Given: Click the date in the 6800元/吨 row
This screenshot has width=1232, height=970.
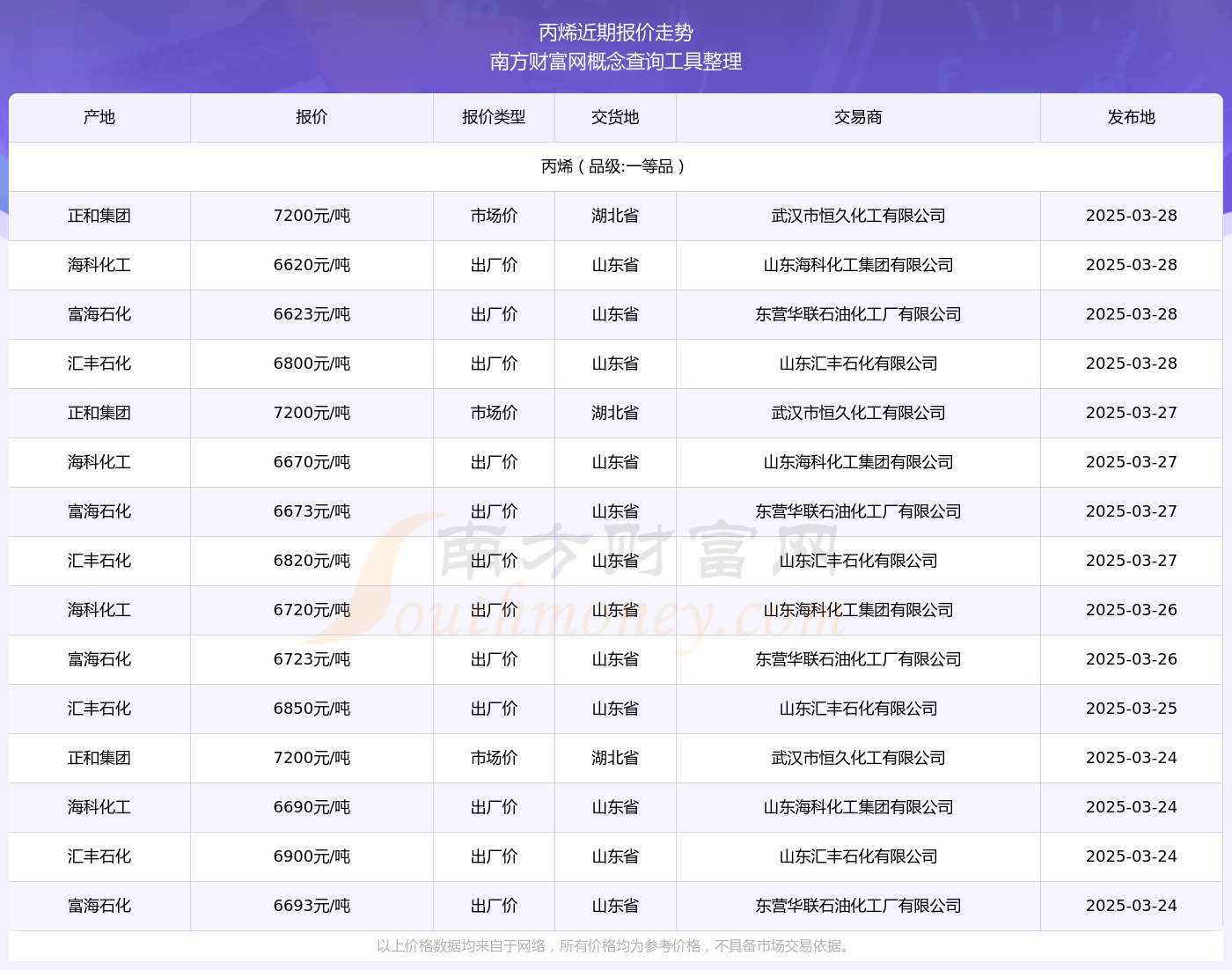Looking at the screenshot, I should tap(1131, 364).
